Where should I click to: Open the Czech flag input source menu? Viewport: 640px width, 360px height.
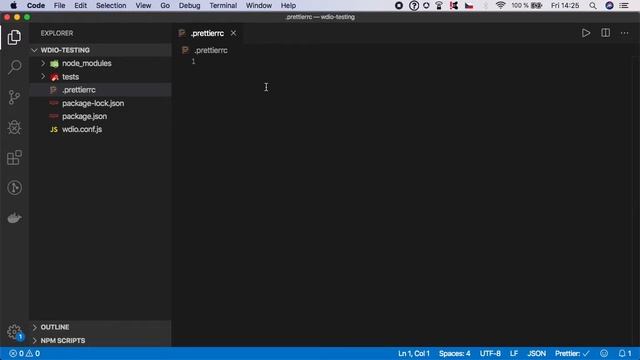click(x=469, y=6)
